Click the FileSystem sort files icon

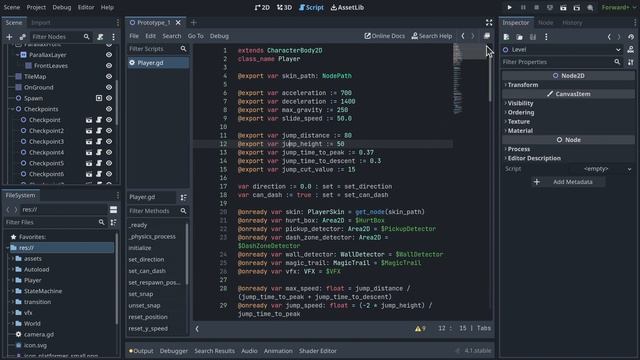click(x=113, y=222)
